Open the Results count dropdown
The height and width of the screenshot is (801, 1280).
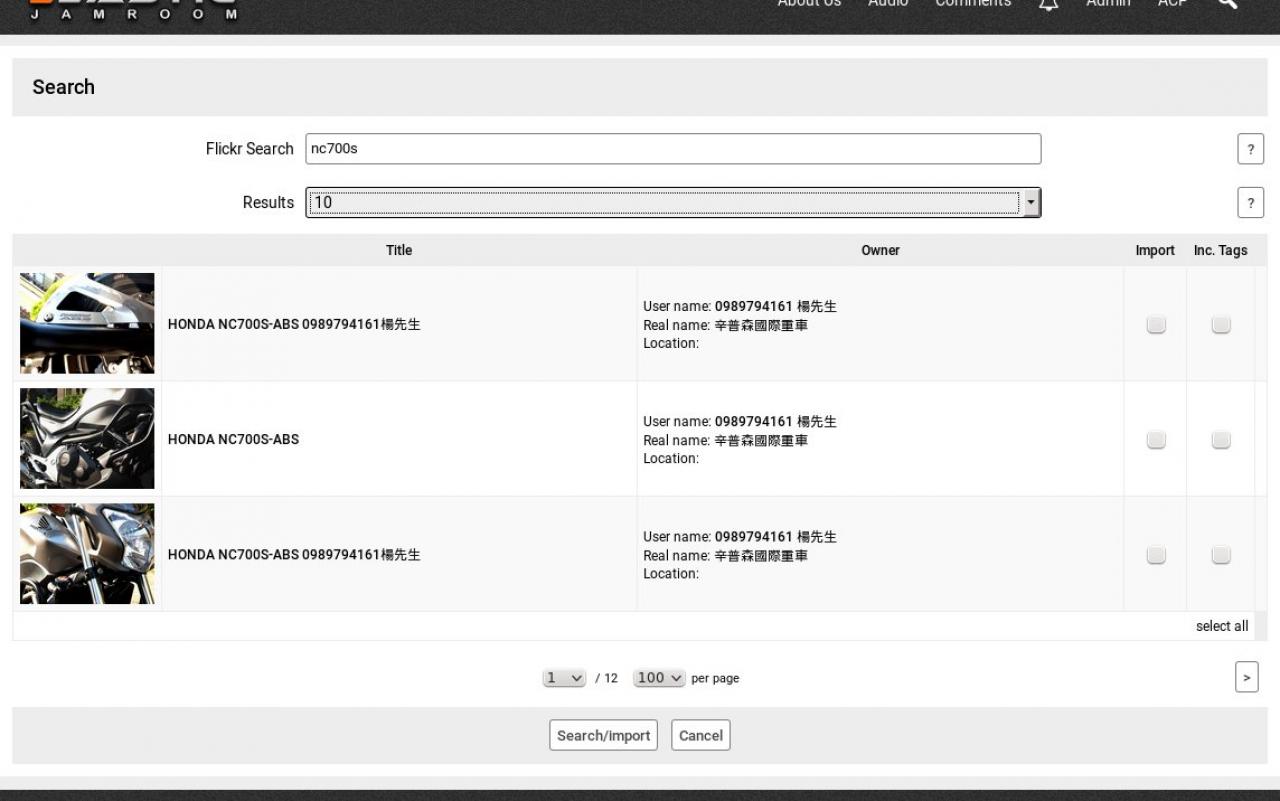coord(672,202)
